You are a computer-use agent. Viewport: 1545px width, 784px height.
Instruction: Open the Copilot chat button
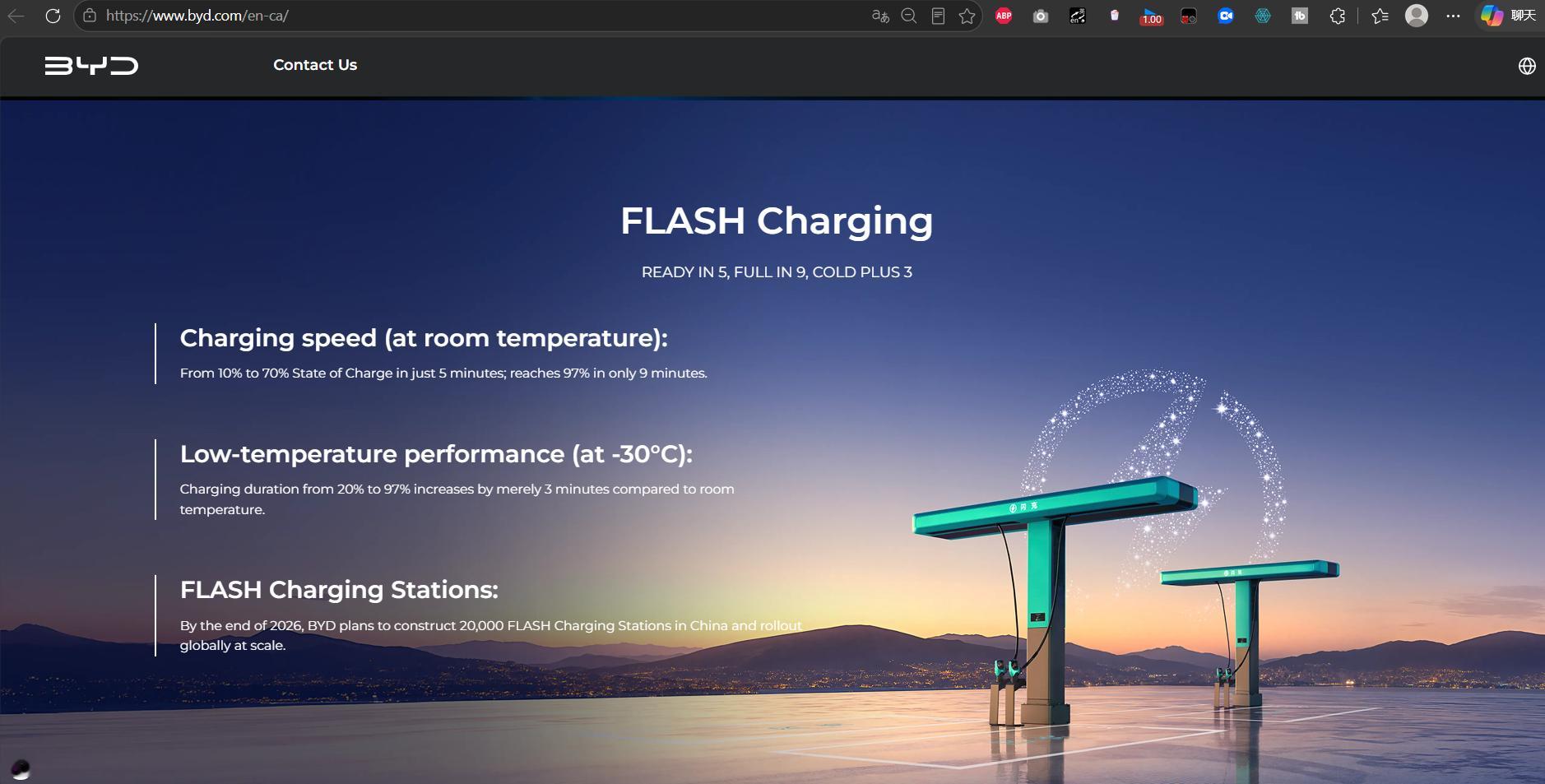[x=1508, y=16]
